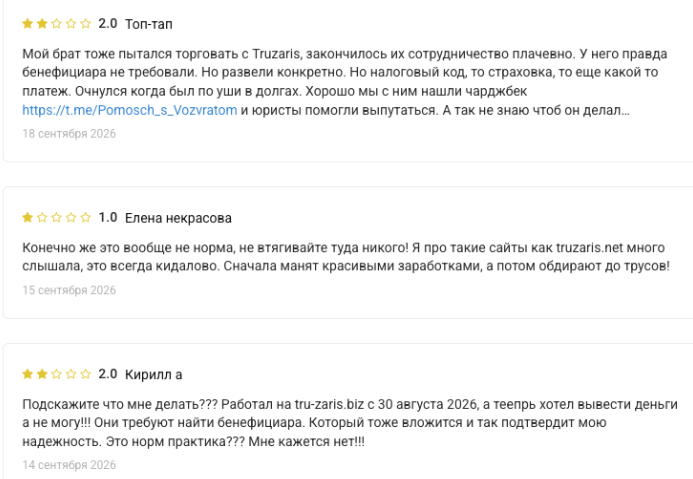693x479 pixels.
Task: Click the 2.0 rating of Кирилл а
Action: pos(107,374)
